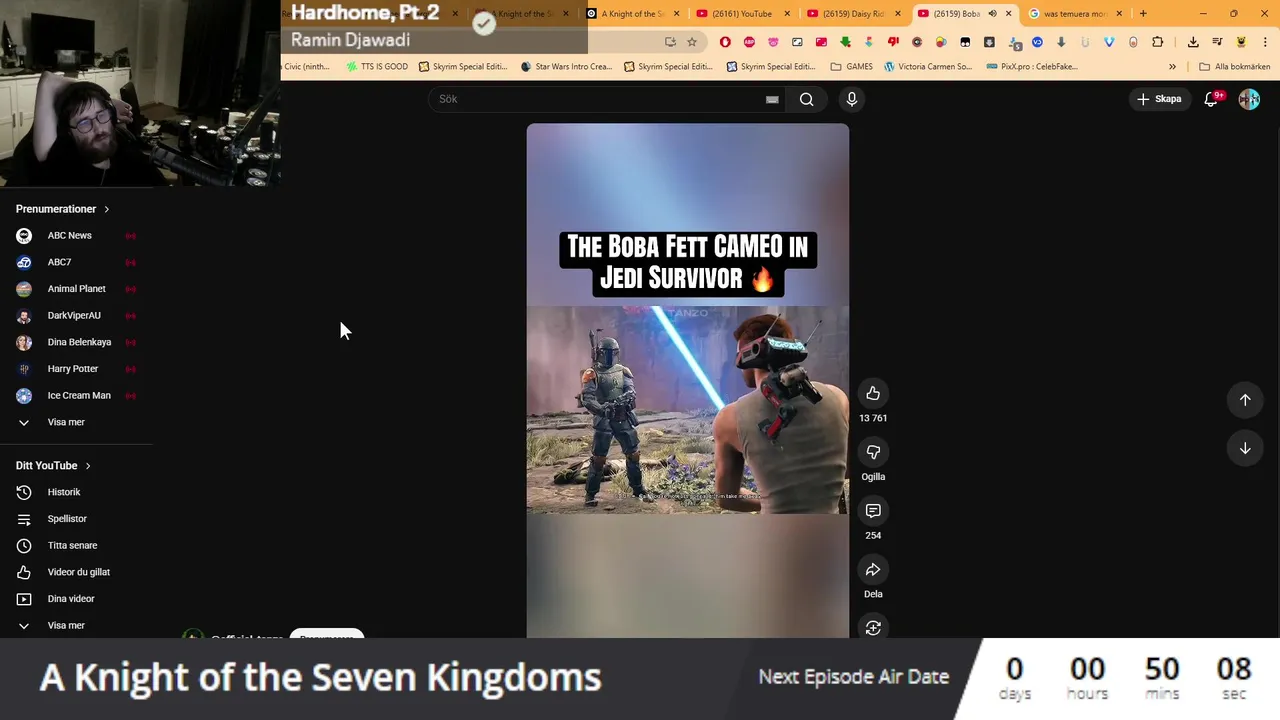Open the TTS IS GOOD bookmark
The image size is (1280, 720).
click(x=377, y=66)
